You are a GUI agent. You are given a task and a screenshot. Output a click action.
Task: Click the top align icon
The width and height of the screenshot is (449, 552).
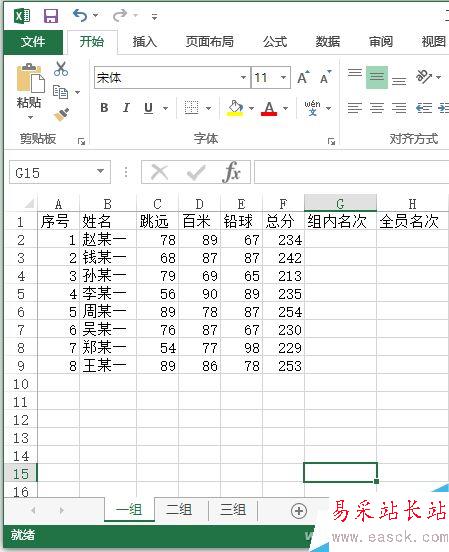355,73
